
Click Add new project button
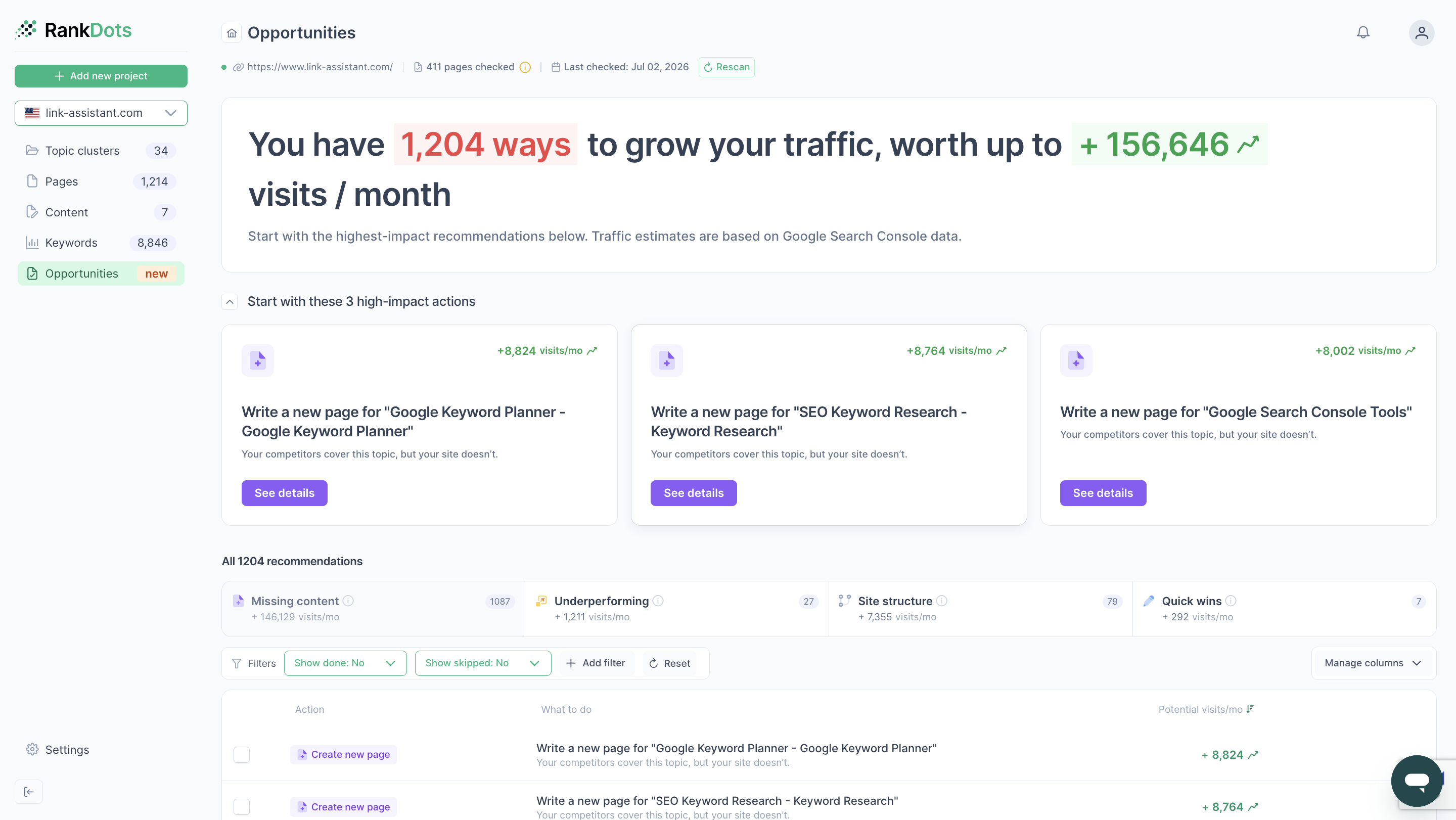[101, 76]
